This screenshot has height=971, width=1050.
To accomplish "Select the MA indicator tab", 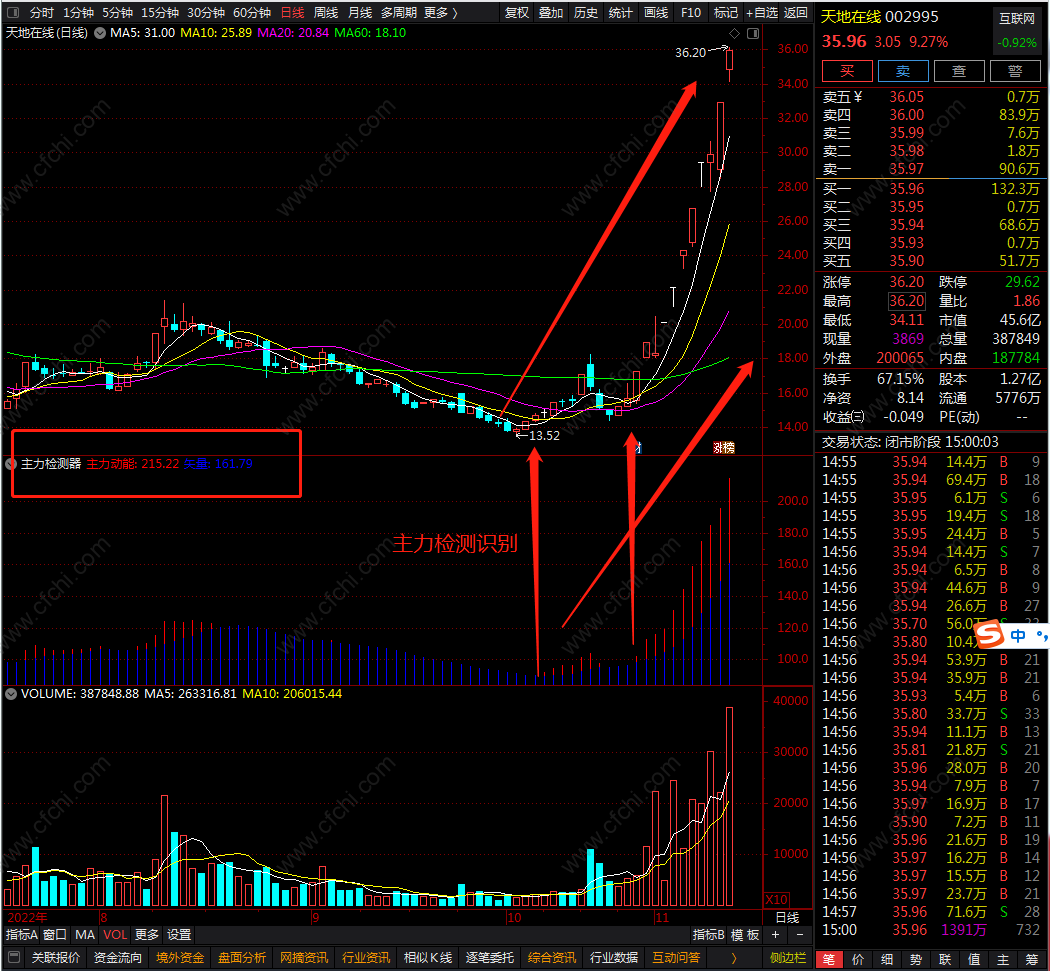I will [85, 935].
